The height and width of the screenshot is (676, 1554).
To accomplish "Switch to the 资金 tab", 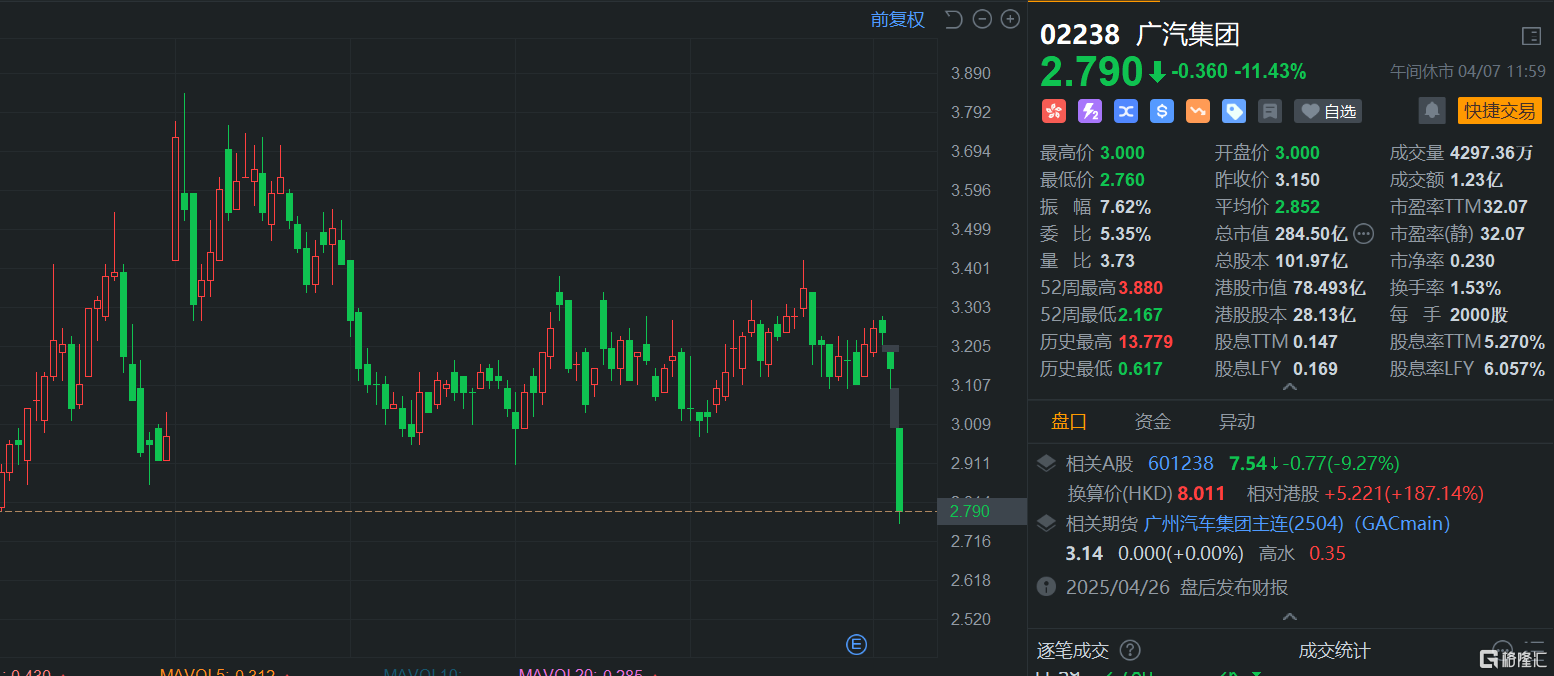I will [x=1153, y=422].
